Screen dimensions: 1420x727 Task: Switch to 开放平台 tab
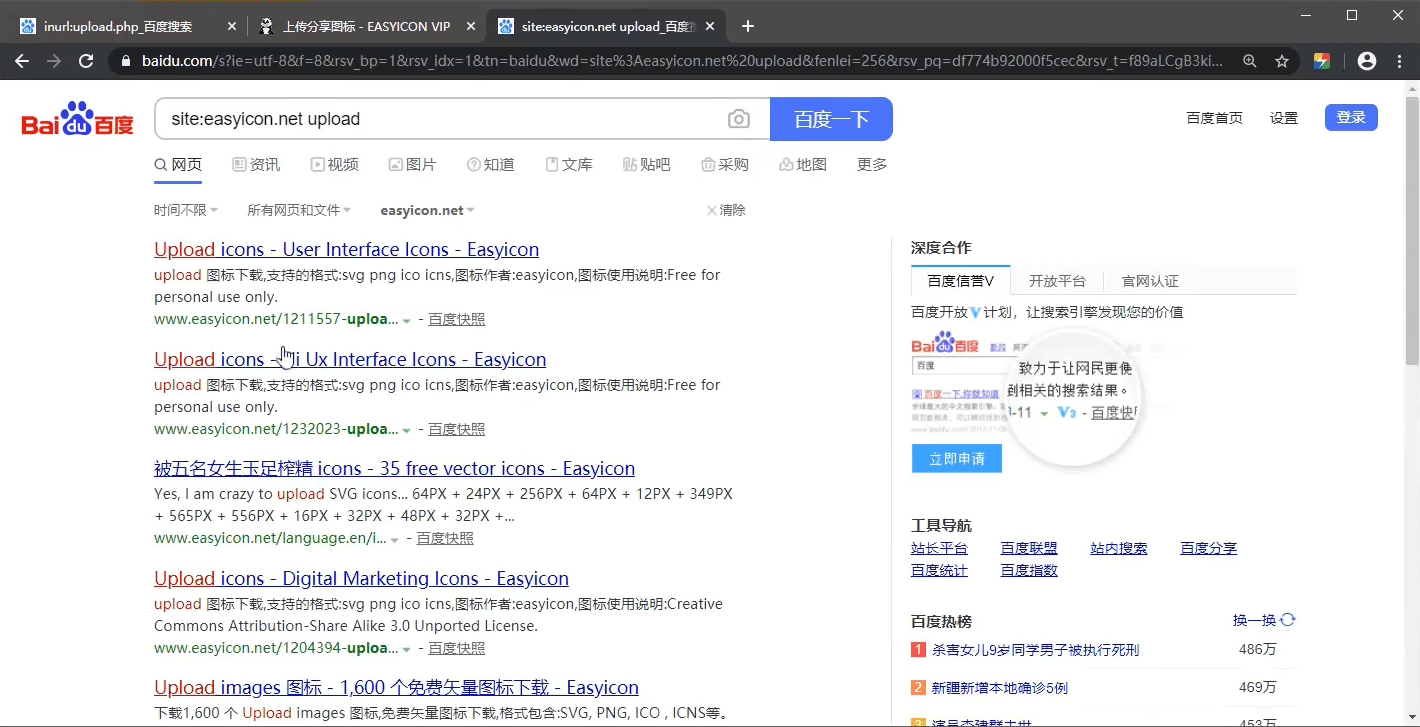(1057, 281)
